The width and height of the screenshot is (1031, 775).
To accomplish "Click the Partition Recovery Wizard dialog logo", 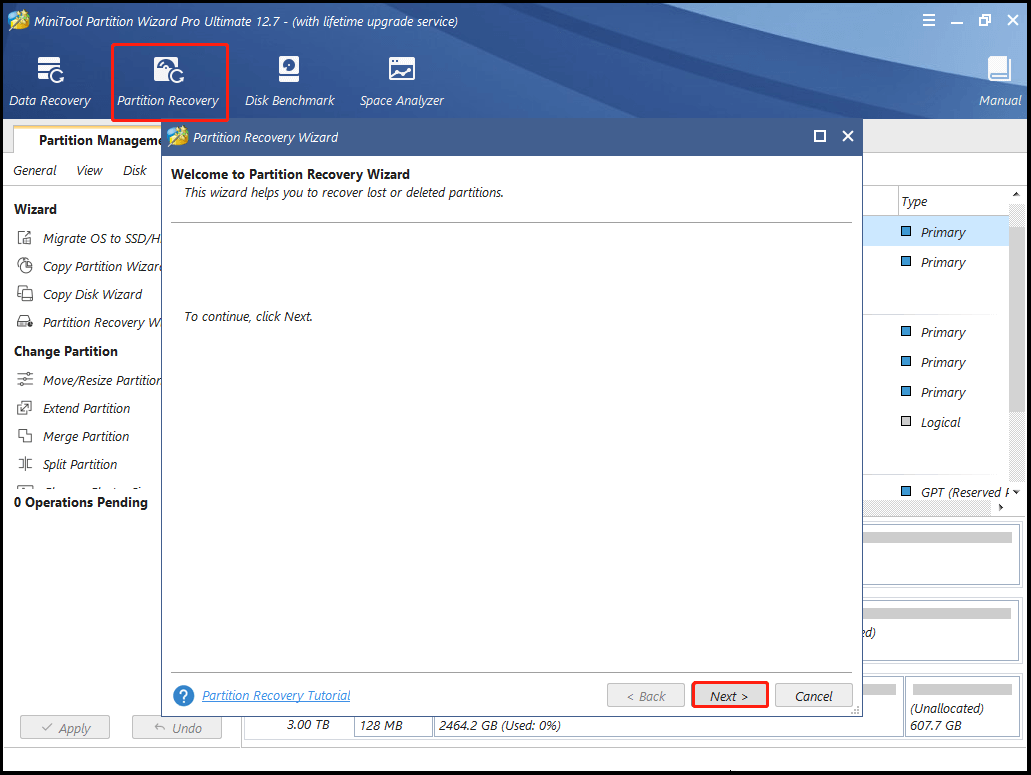I will 178,137.
